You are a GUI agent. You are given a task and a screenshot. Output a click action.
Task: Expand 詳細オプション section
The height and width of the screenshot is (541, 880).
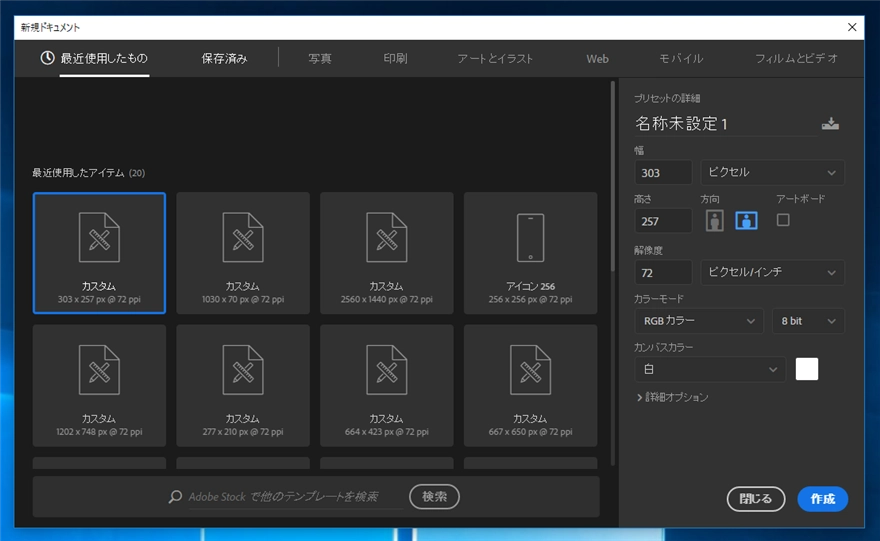tap(672, 397)
